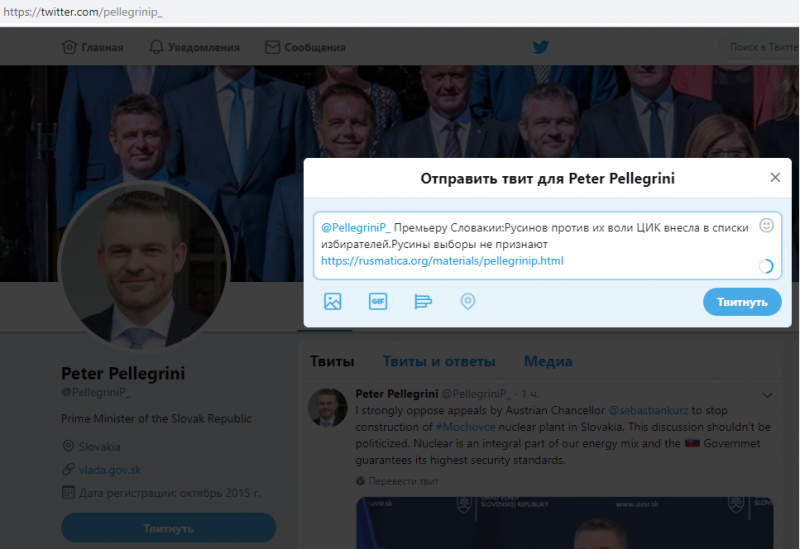This screenshot has height=549, width=800.
Task: Switch to the Медиа tab
Action: (548, 361)
